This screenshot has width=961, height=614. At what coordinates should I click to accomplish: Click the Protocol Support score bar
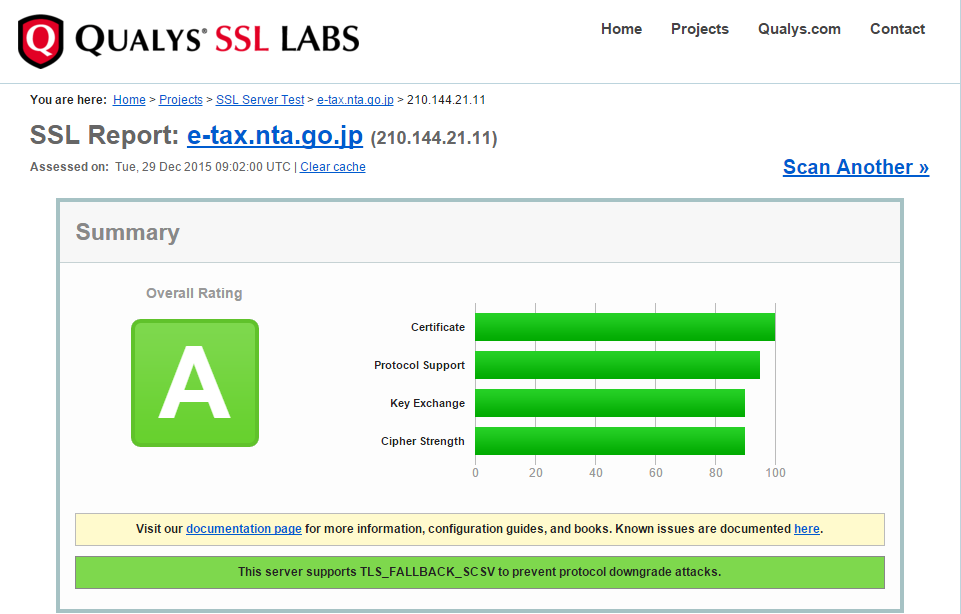click(617, 365)
